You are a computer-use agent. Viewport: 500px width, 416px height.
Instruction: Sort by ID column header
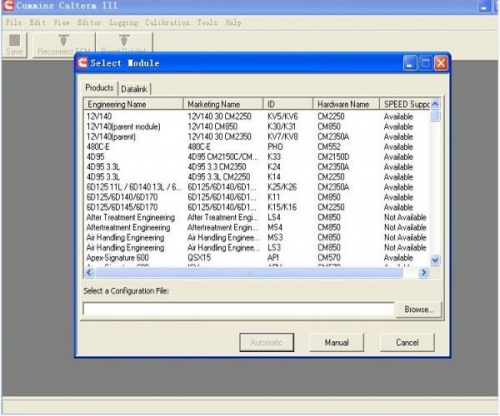288,104
